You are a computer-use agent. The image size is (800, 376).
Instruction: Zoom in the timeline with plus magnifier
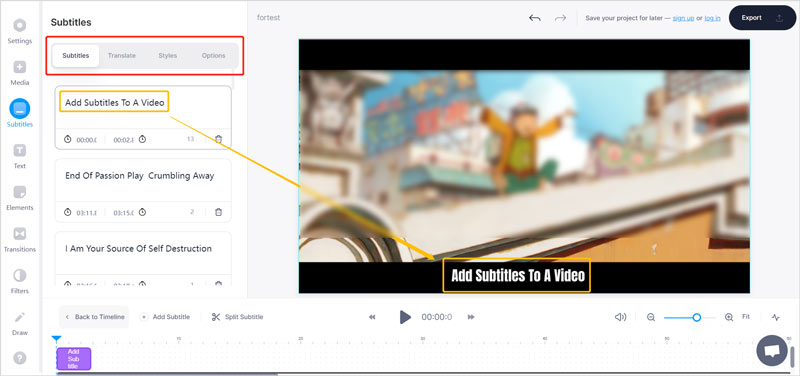pyautogui.click(x=729, y=317)
